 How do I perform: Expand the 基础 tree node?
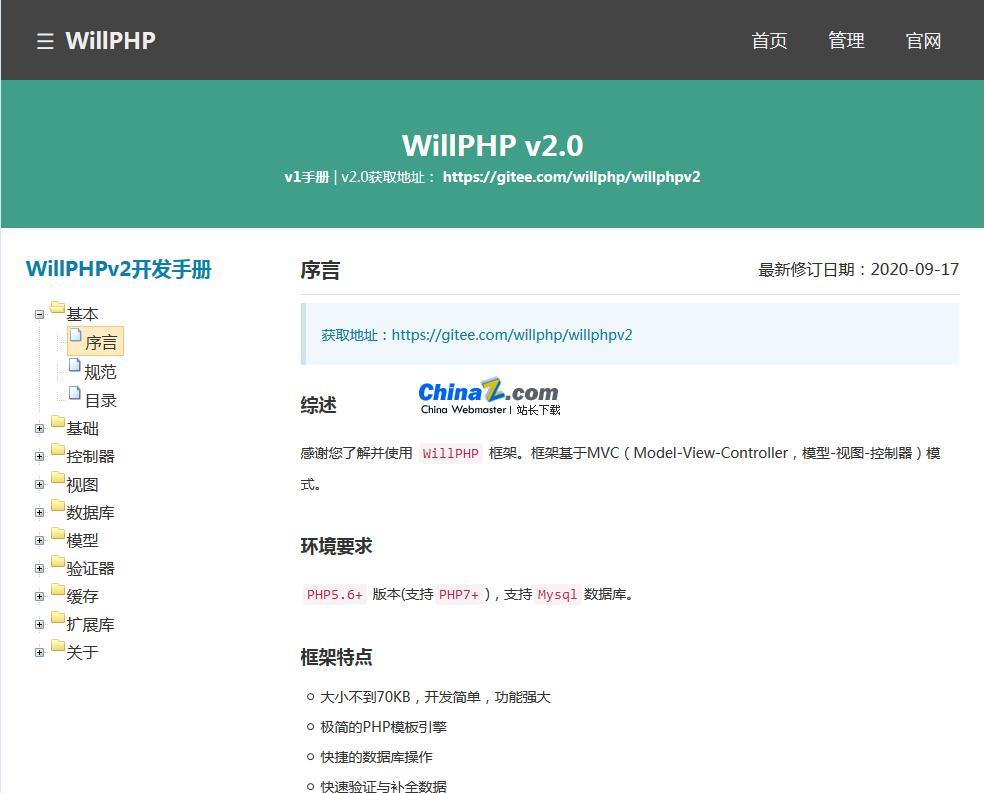pyautogui.click(x=40, y=428)
